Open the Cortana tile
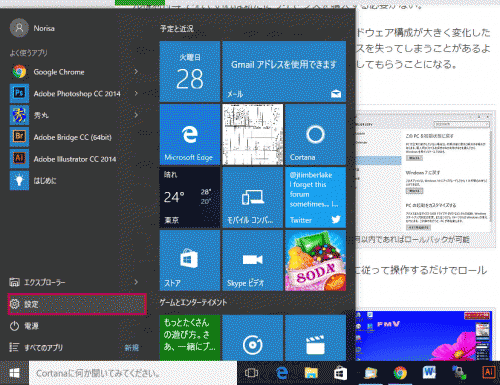500x385 pixels. [x=315, y=134]
